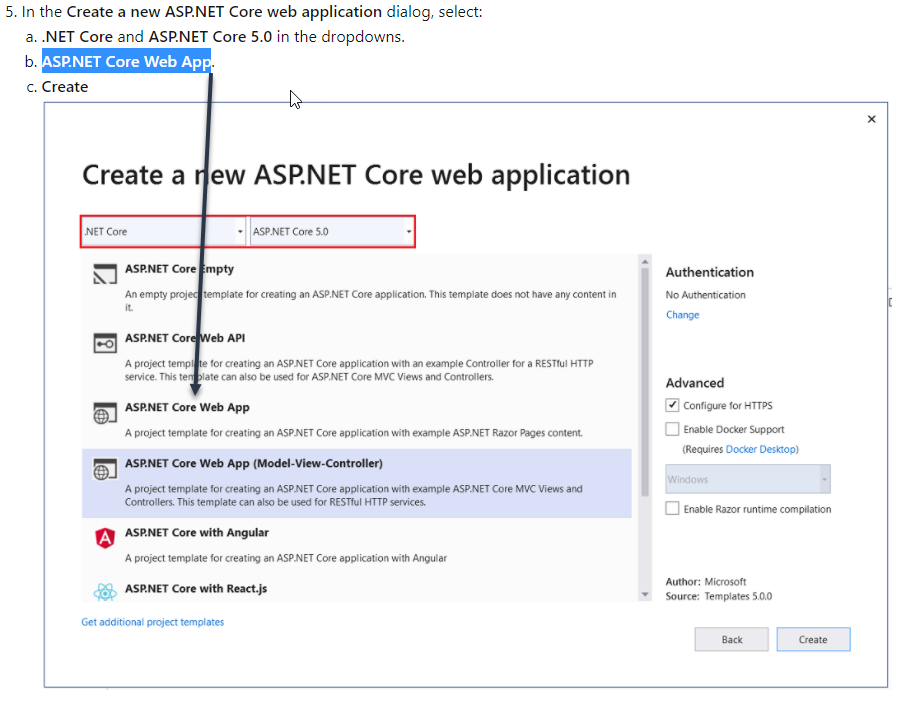Open Get additional project templates
The height and width of the screenshot is (715, 904).
click(152, 621)
